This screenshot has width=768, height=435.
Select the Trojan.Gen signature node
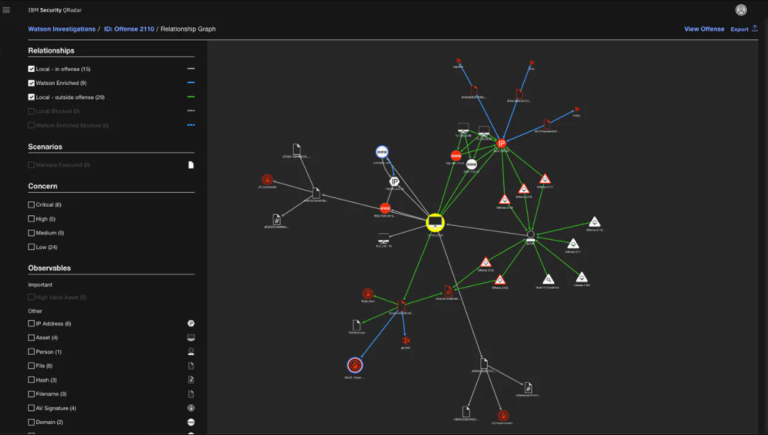368,293
